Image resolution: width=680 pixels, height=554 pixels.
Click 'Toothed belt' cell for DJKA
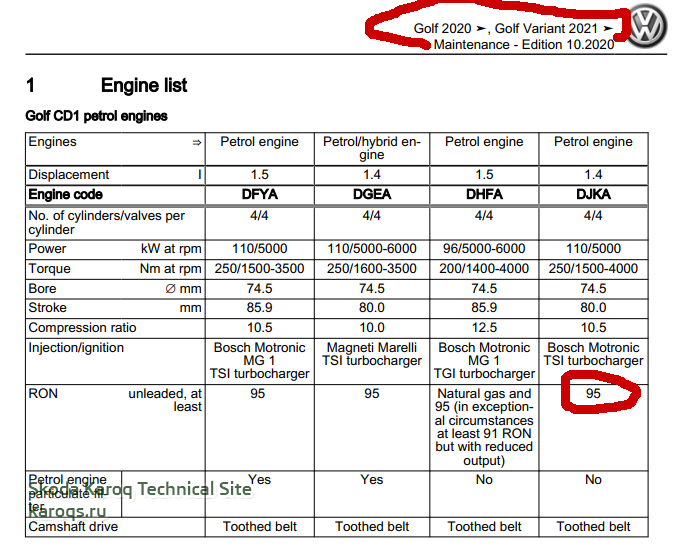click(593, 527)
